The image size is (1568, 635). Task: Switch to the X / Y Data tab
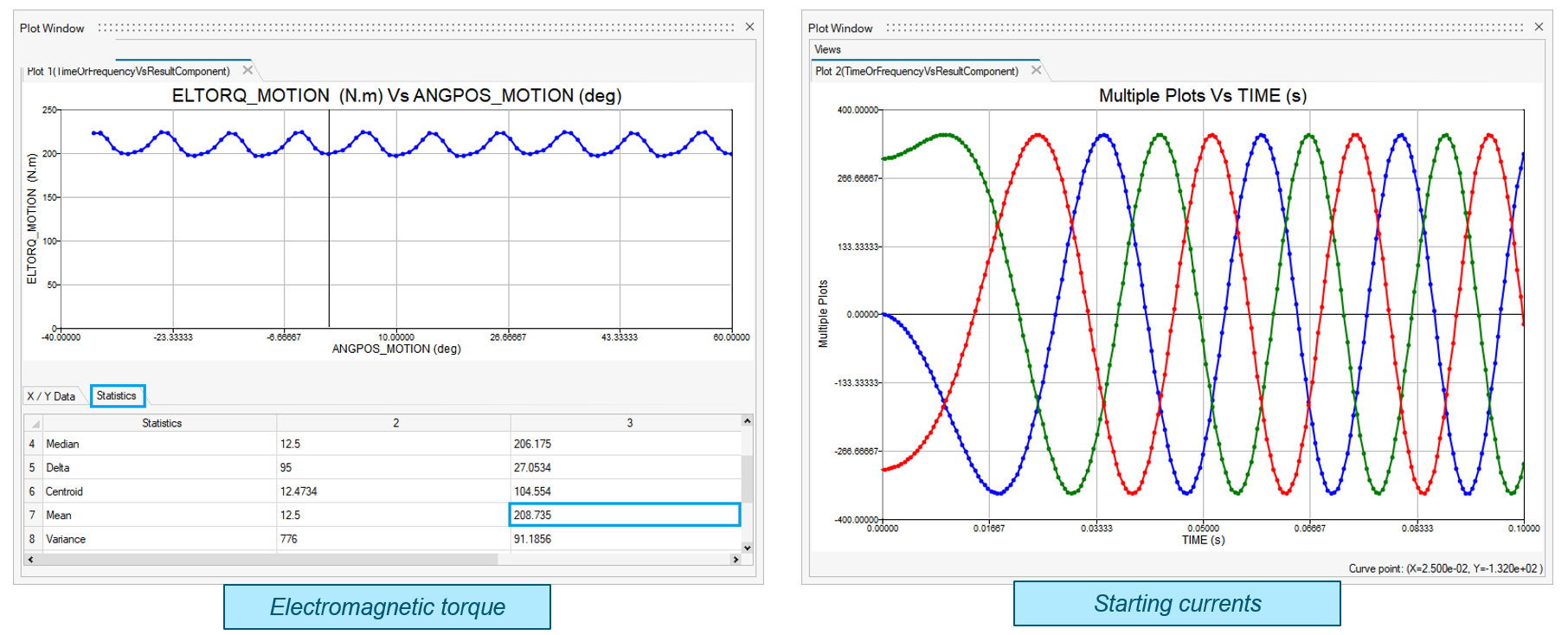pos(51,396)
